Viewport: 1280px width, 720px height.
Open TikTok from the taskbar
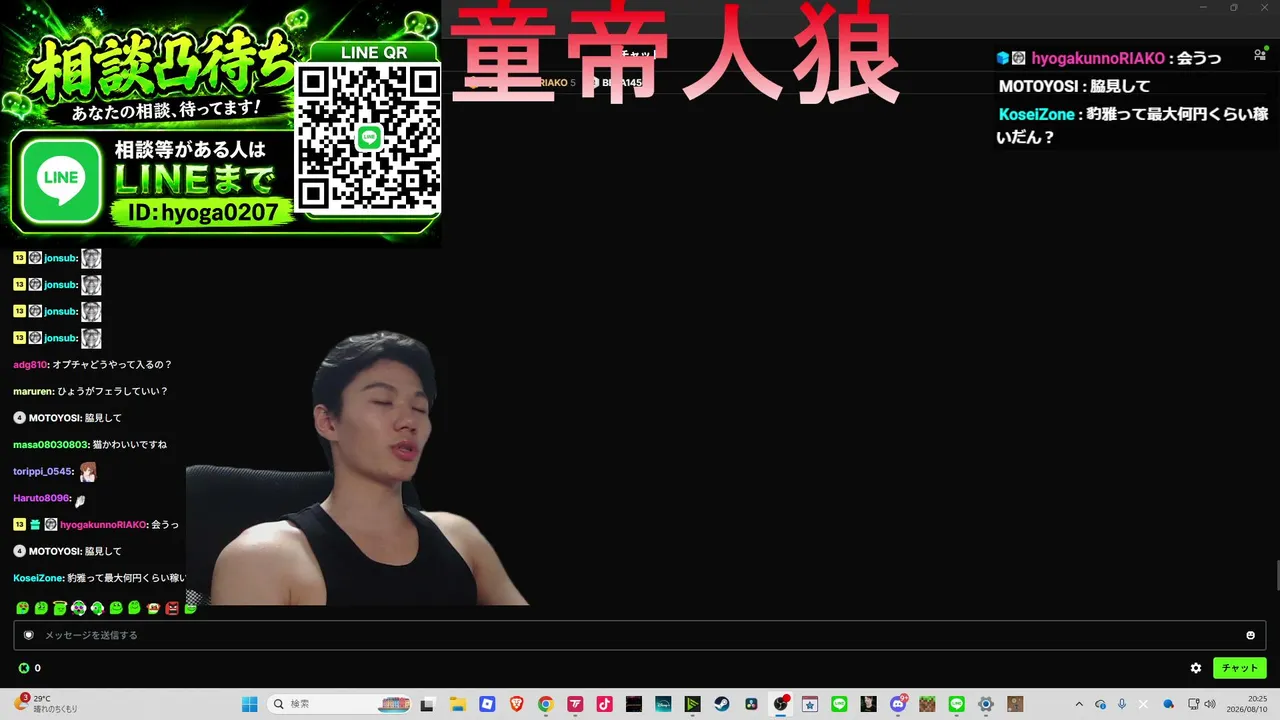604,704
